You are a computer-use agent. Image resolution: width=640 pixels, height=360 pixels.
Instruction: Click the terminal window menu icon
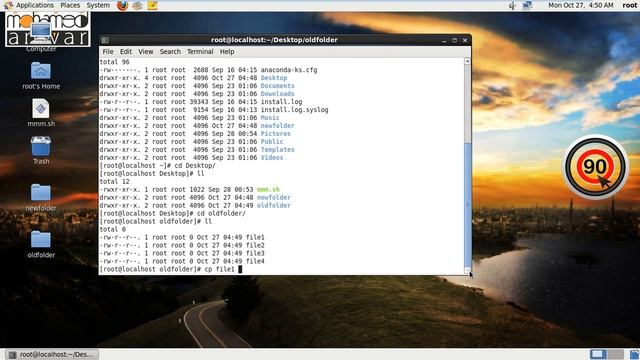(x=105, y=40)
